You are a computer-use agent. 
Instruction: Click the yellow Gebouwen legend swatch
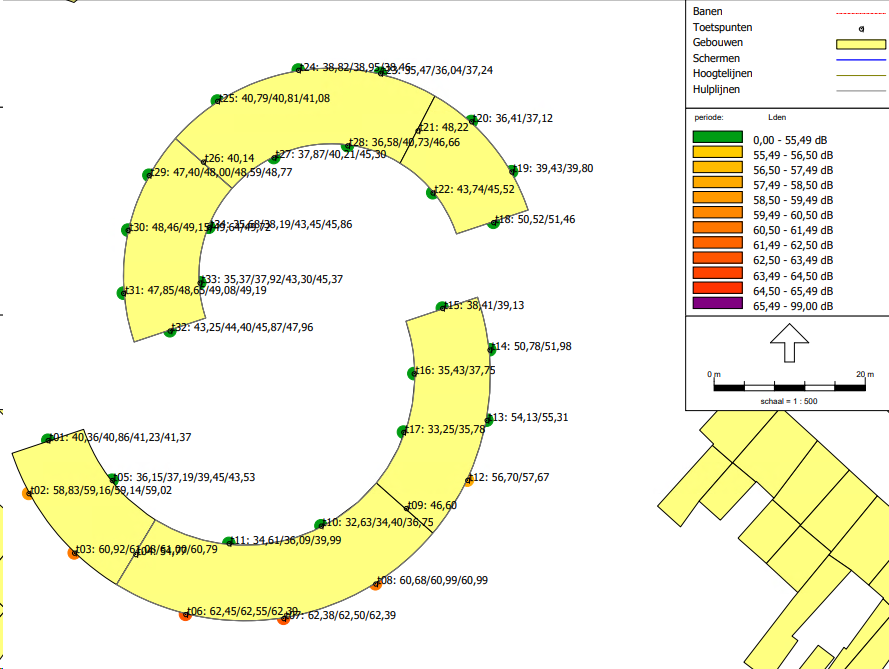pyautogui.click(x=861, y=44)
